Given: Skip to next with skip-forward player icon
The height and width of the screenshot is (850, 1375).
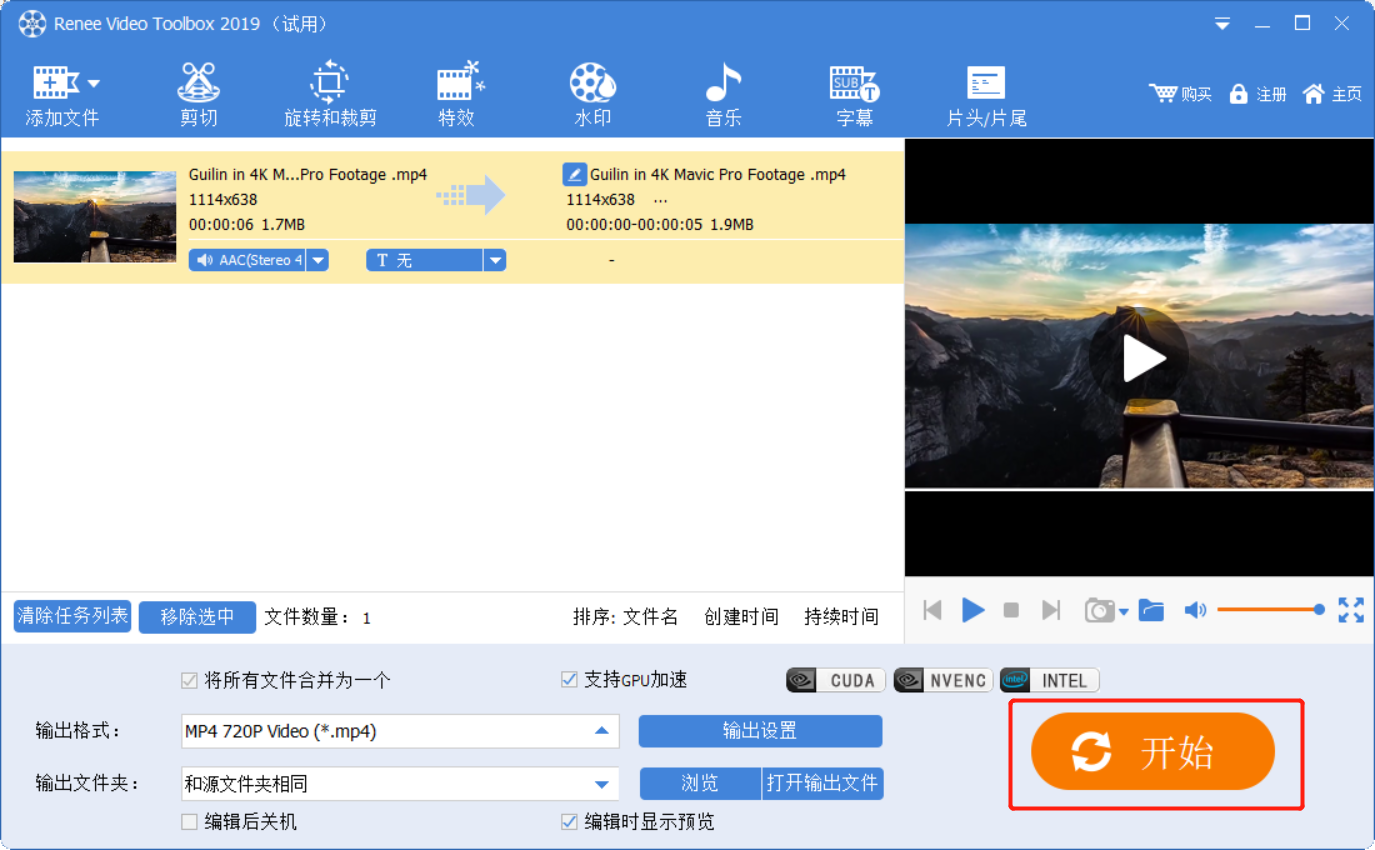Looking at the screenshot, I should pyautogui.click(x=1051, y=610).
